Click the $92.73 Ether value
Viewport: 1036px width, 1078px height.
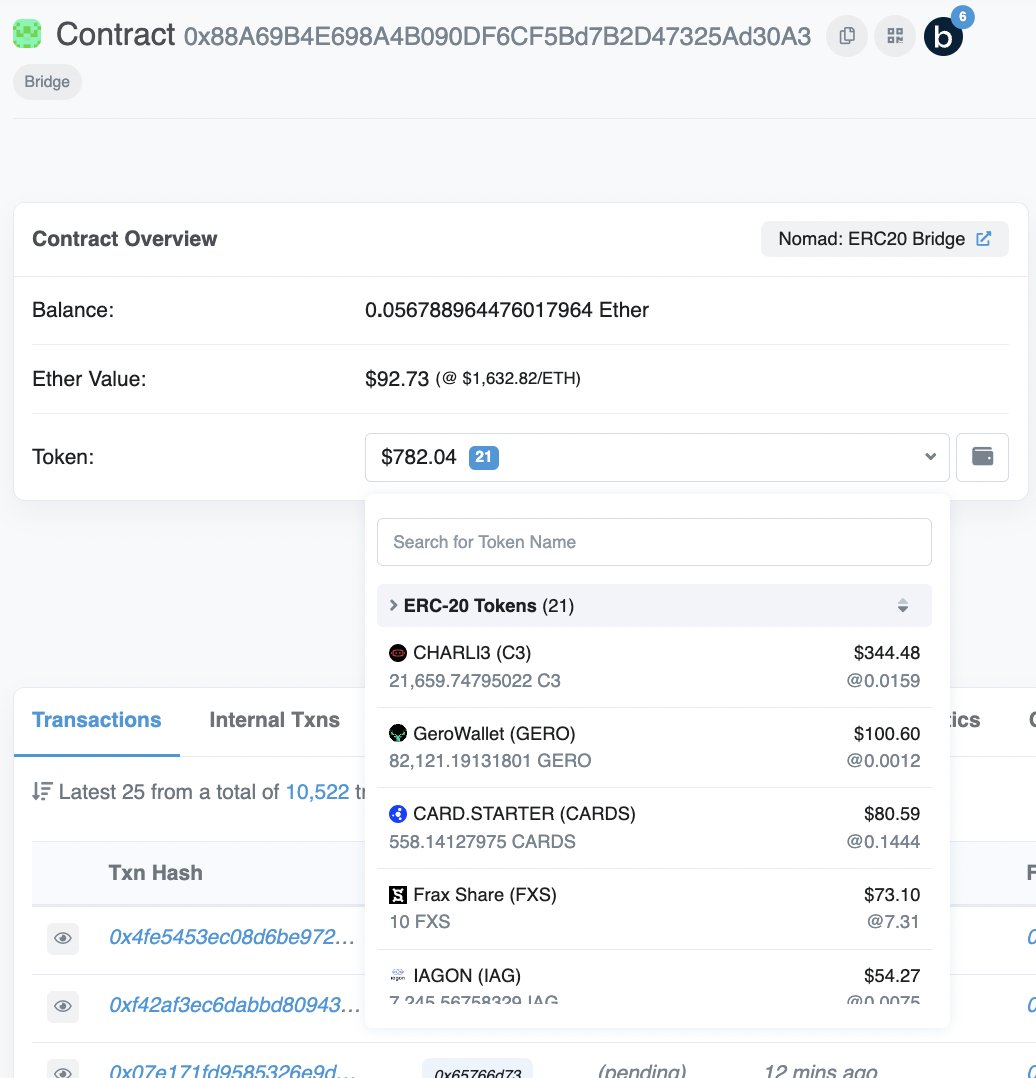(x=397, y=379)
